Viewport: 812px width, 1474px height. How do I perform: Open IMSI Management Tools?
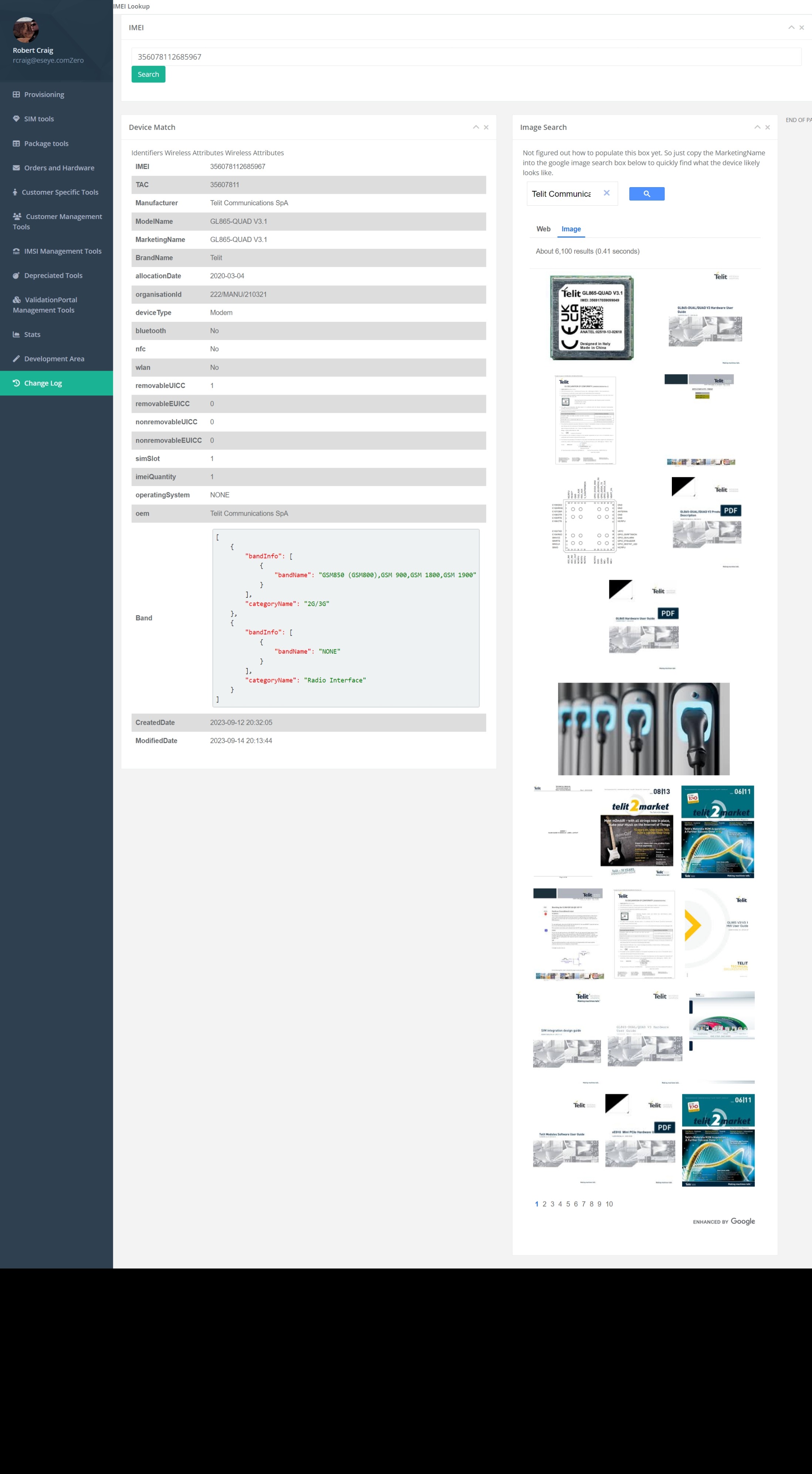tap(62, 251)
